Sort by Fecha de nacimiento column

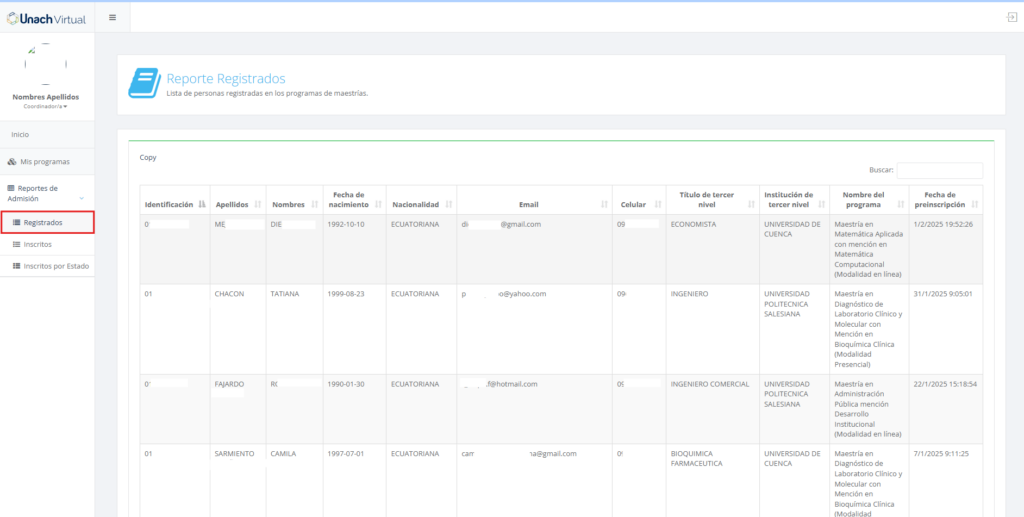(x=350, y=199)
